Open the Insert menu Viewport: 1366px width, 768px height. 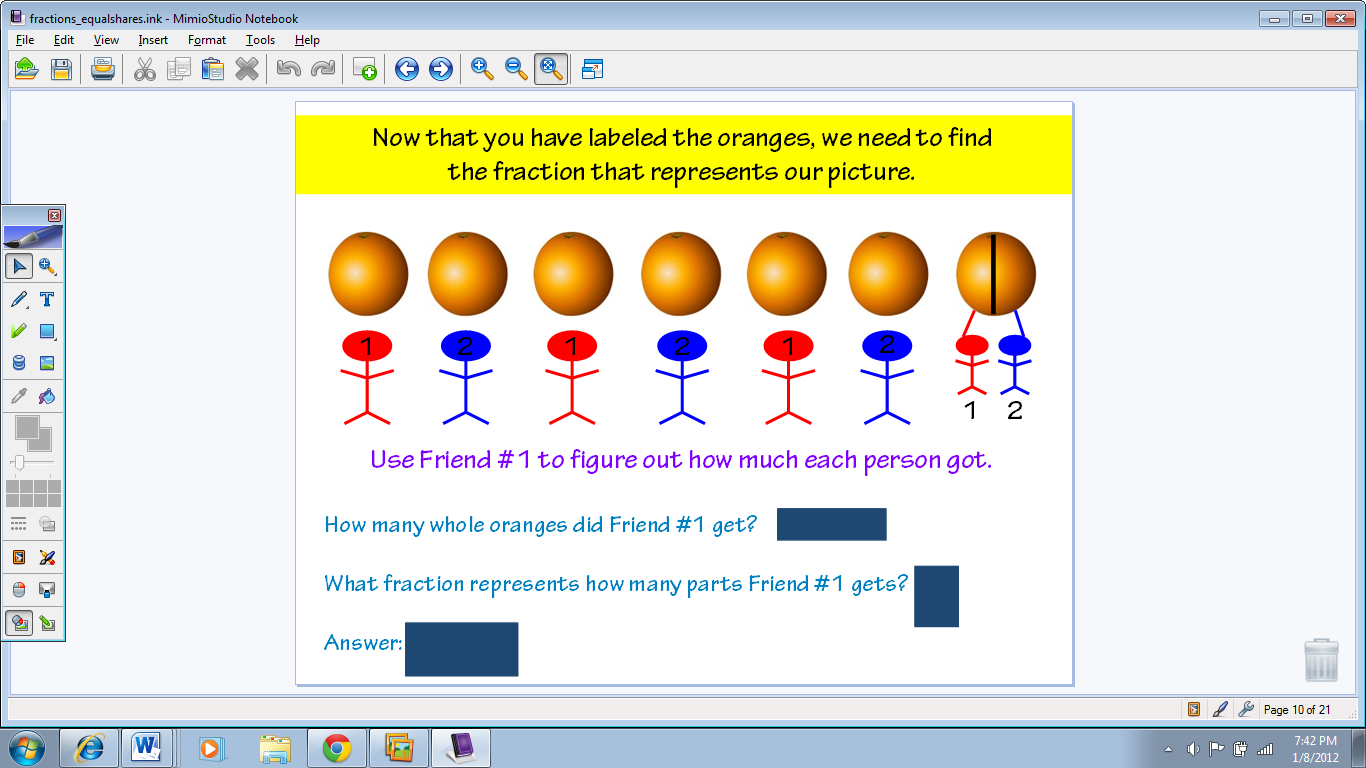click(153, 40)
